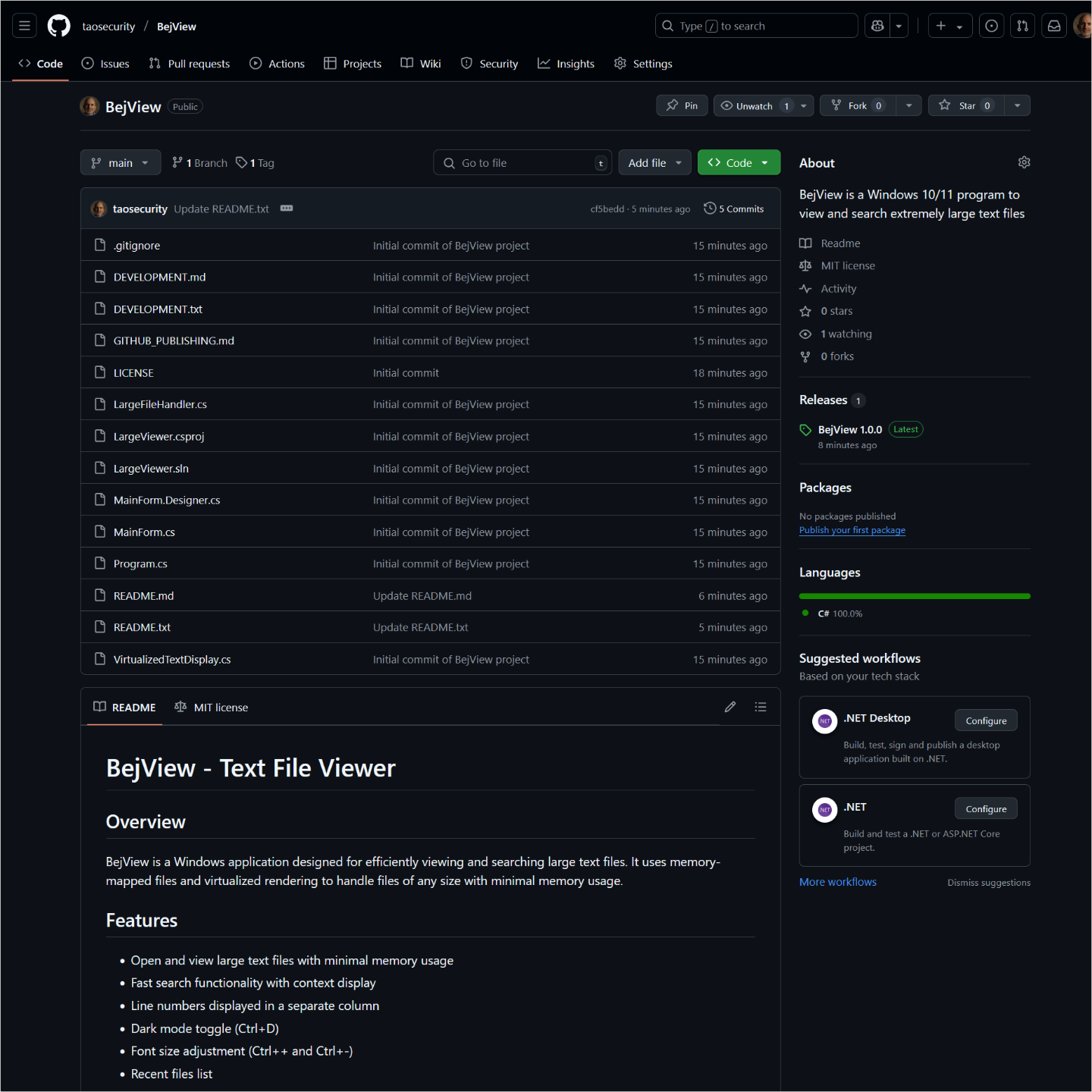Star the BejView repository

tap(966, 105)
